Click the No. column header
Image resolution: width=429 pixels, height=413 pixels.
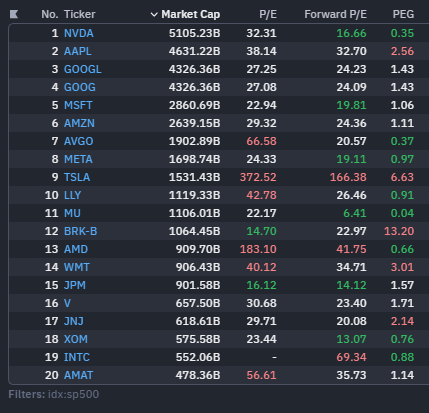50,14
